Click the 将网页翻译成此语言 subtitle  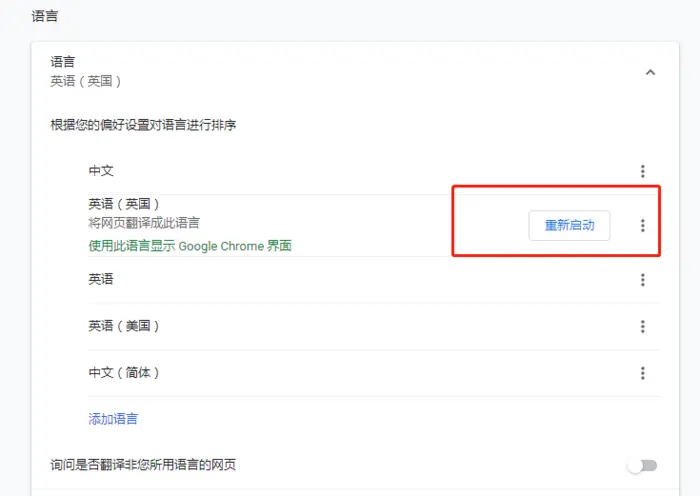[x=144, y=223]
